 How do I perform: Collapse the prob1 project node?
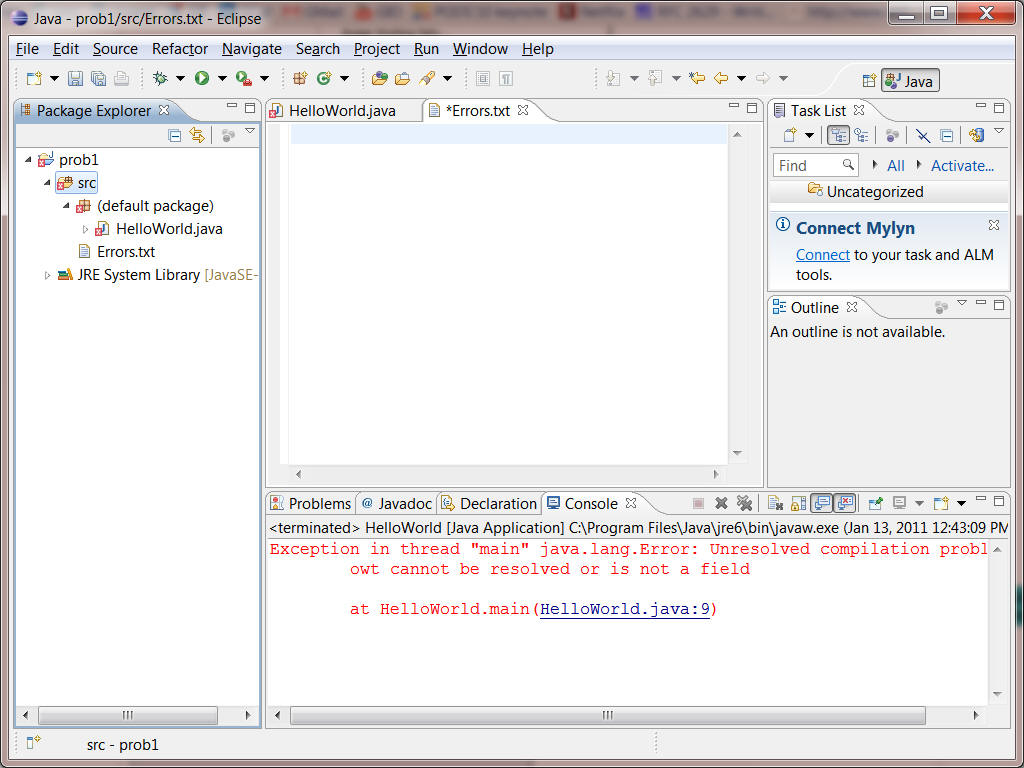point(28,159)
